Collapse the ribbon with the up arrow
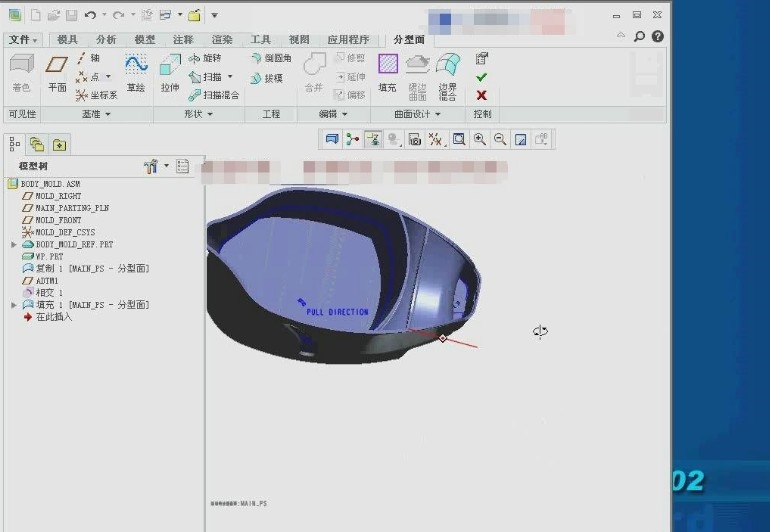 [x=621, y=35]
